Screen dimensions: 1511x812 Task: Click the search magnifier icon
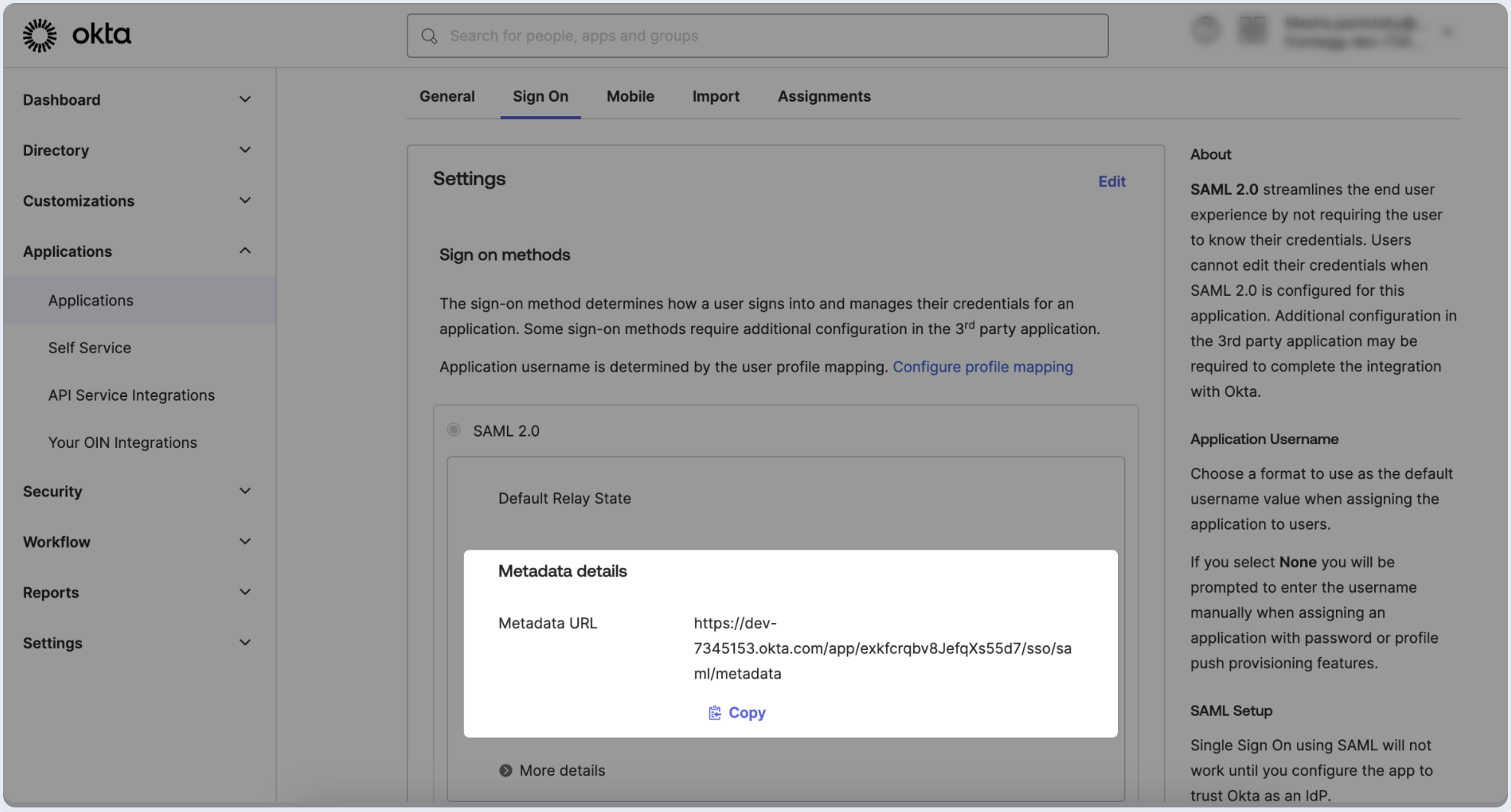coord(430,36)
